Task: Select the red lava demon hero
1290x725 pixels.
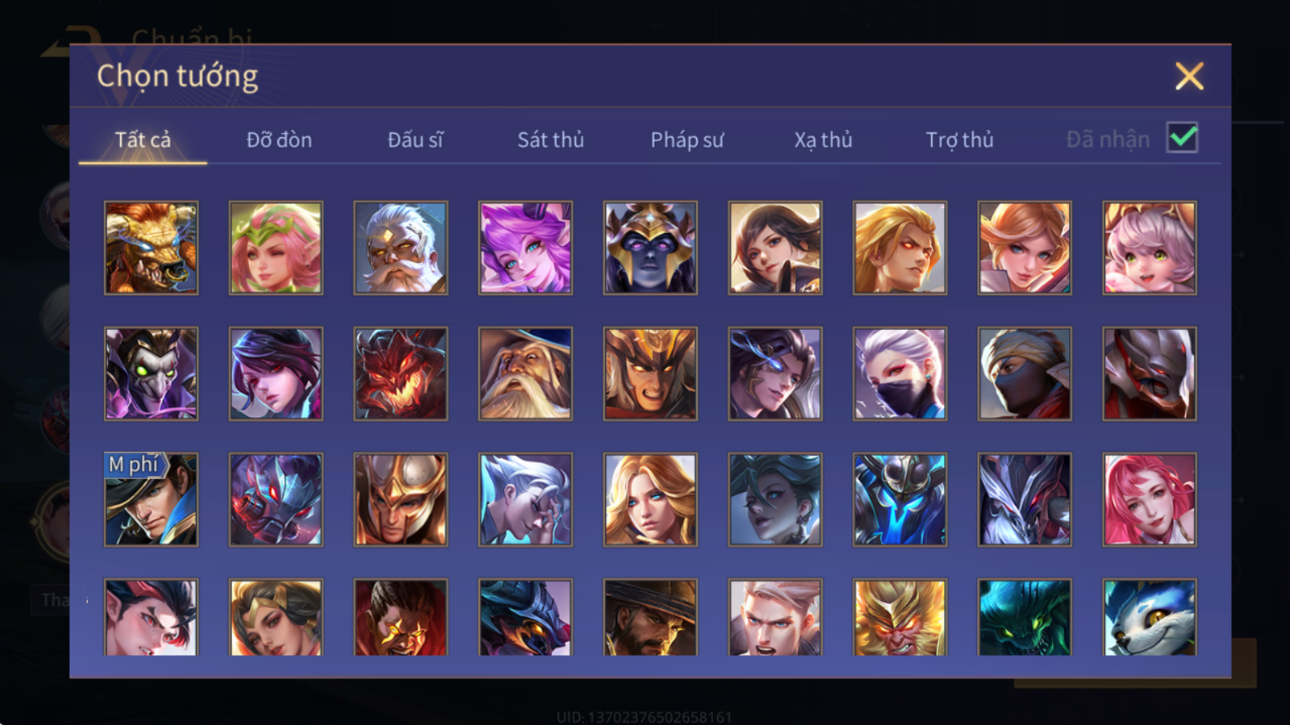Action: [400, 374]
